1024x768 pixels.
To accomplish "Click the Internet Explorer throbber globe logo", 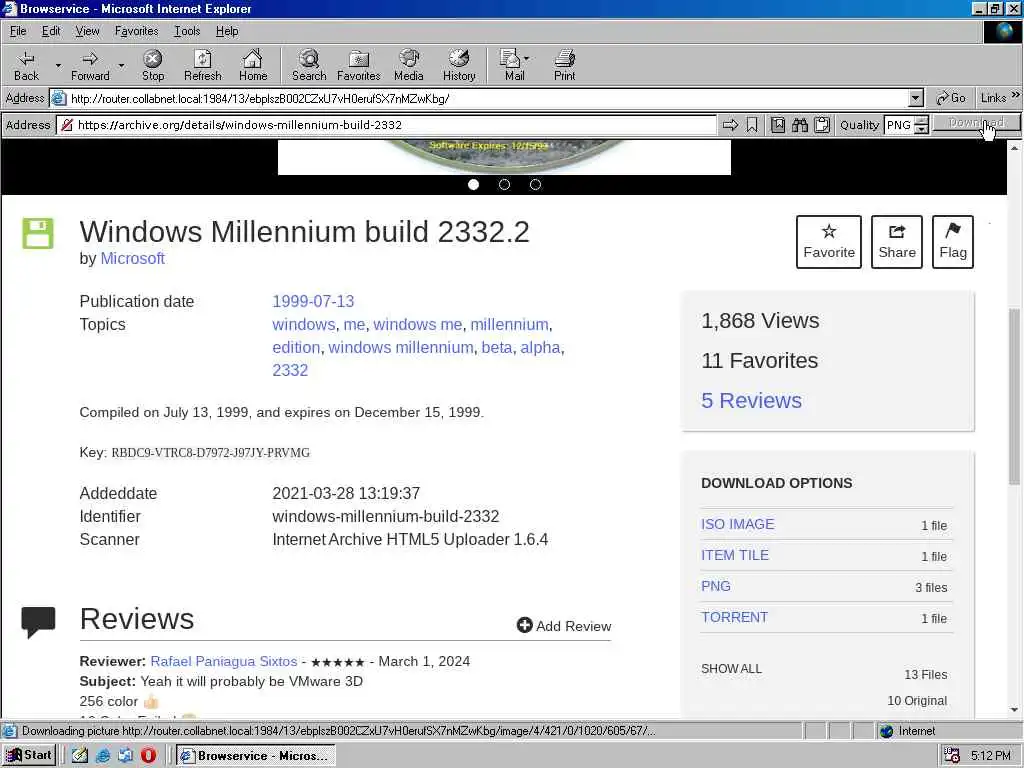I will pos(1002,32).
